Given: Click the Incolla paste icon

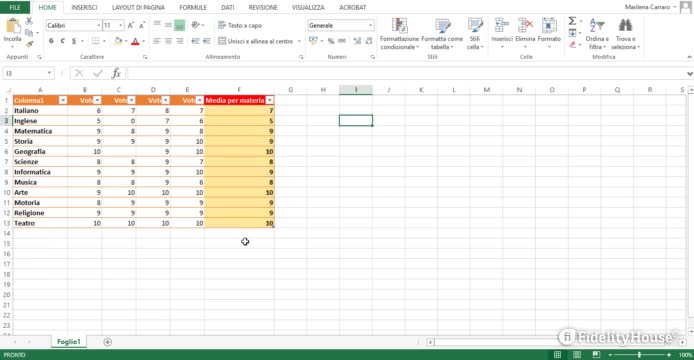Looking at the screenshot, I should [x=12, y=27].
